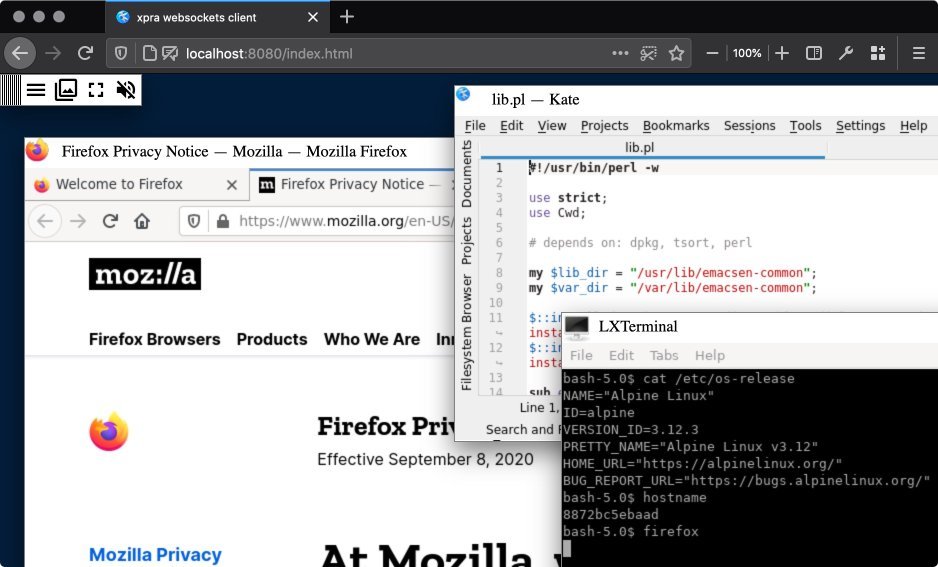Go to home in inner Firefox

(x=142, y=221)
